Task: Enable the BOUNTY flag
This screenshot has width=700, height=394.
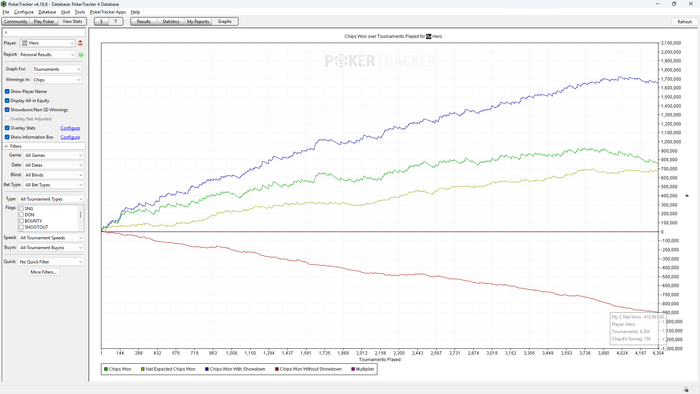Action: coord(21,221)
